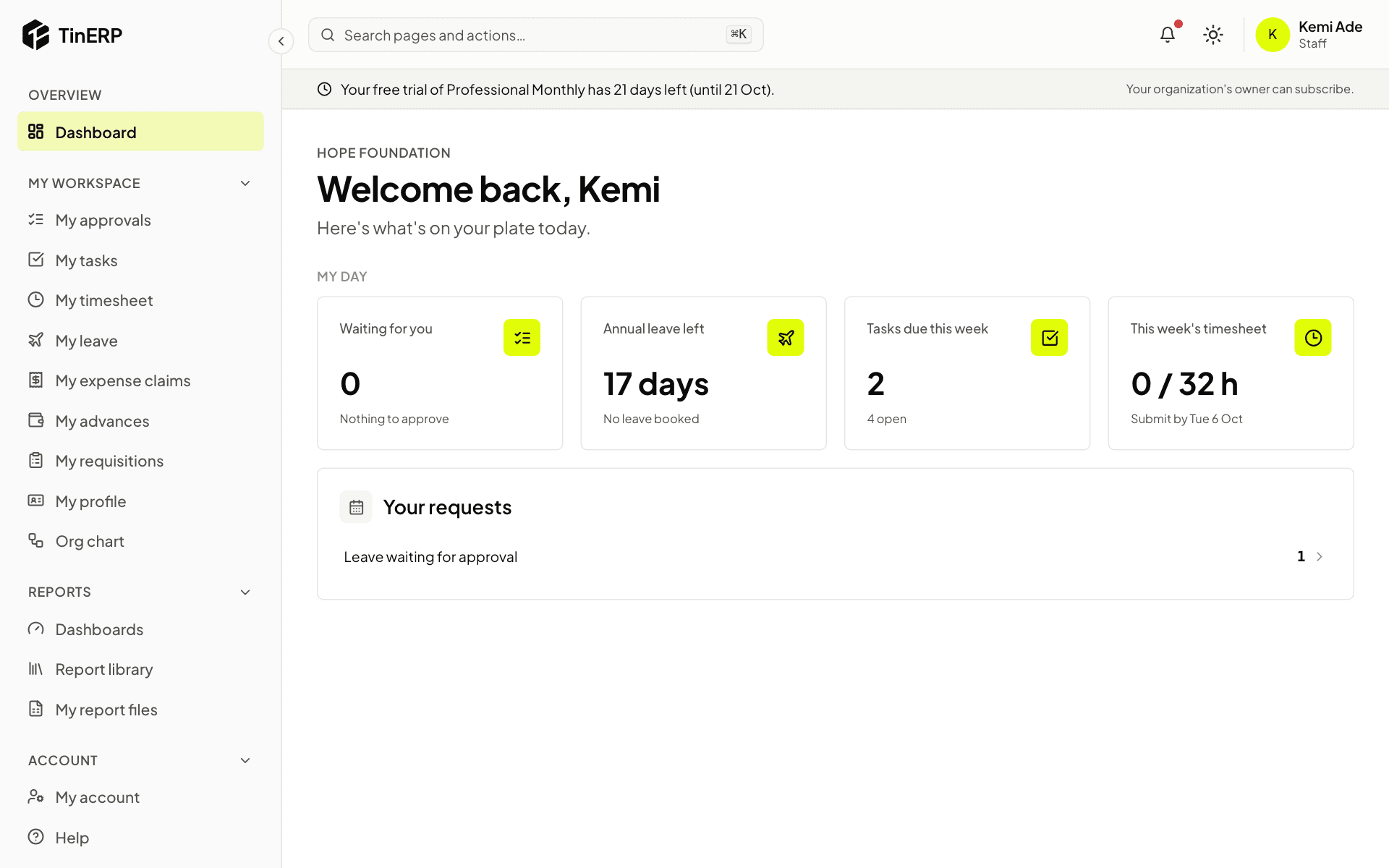1389x868 pixels.
Task: Click 'Your organization's owner can subscribe.' text
Action: (x=1239, y=89)
